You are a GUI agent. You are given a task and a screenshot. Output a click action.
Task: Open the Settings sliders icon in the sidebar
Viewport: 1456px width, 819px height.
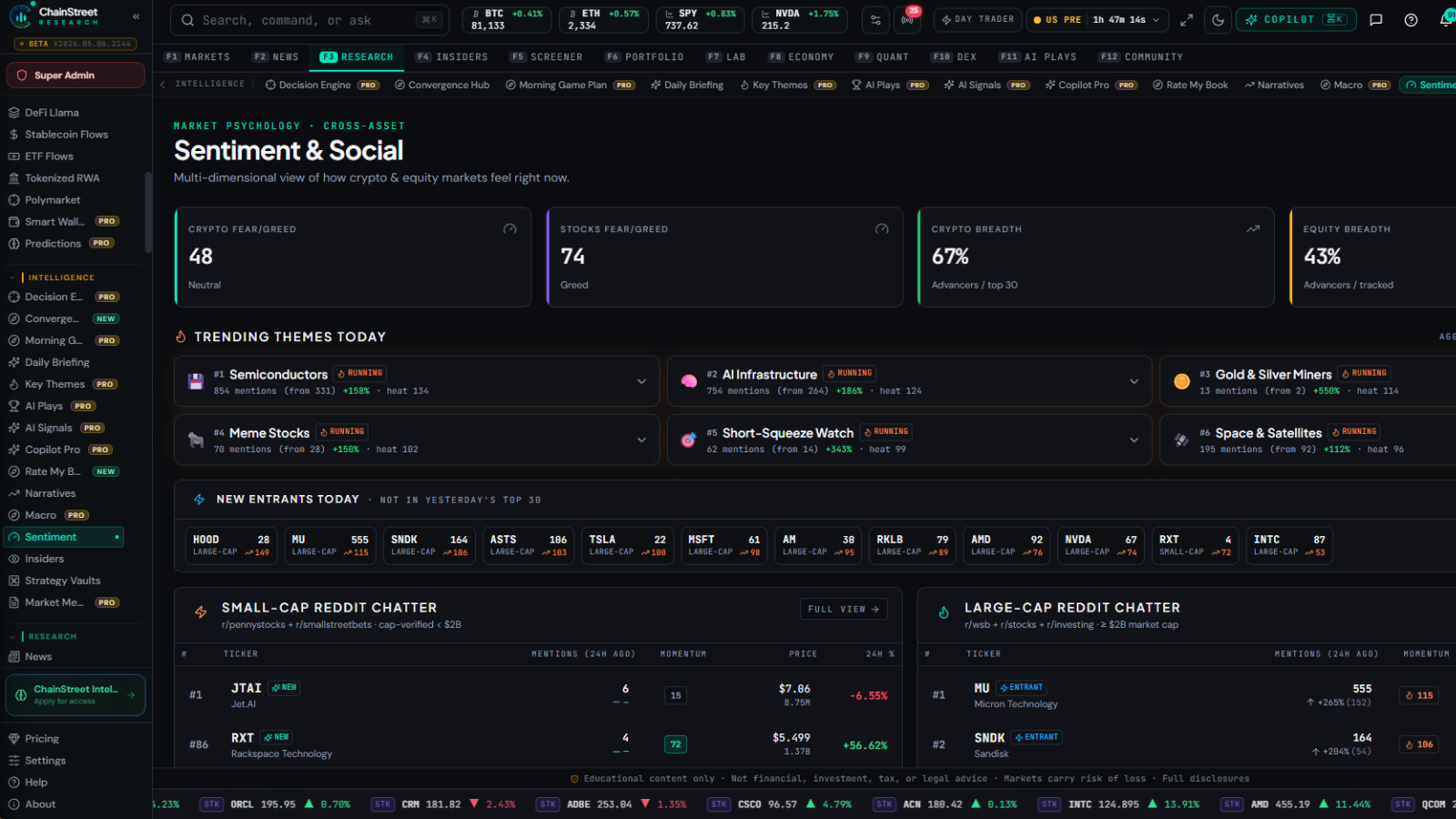14,761
